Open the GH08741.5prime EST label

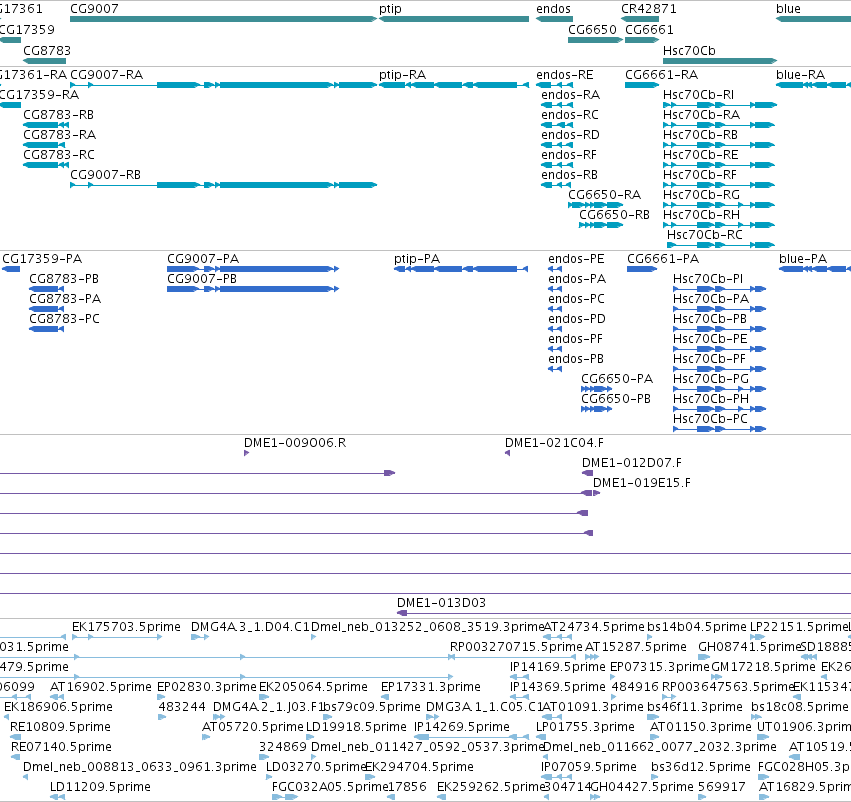[x=750, y=647]
